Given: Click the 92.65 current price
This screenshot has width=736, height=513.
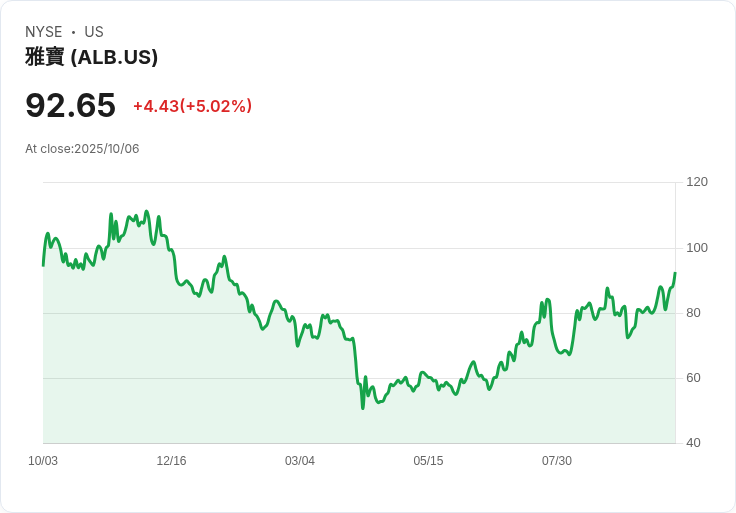Looking at the screenshot, I should point(70,105).
